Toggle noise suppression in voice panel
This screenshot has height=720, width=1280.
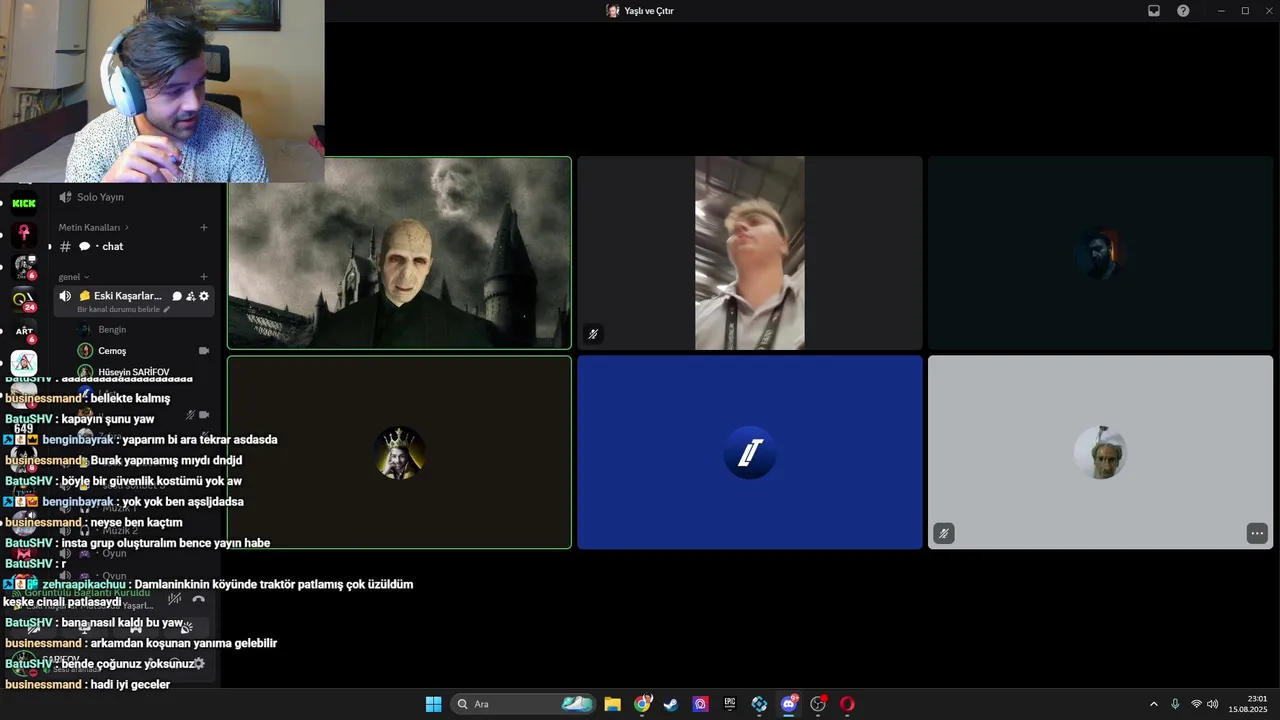(174, 599)
